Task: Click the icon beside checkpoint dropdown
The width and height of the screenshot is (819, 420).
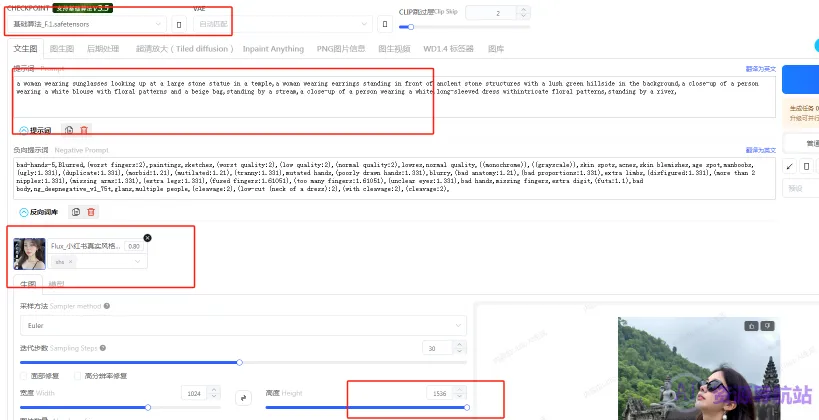Action: pos(179,23)
